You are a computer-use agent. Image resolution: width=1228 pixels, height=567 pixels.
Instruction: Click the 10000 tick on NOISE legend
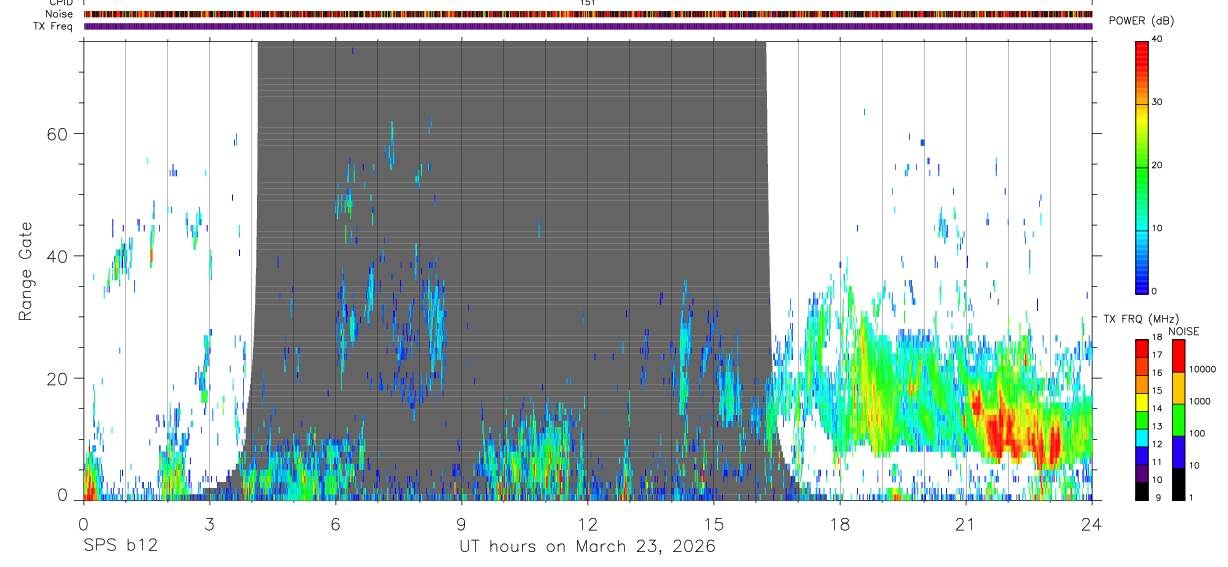pyautogui.click(x=1202, y=369)
